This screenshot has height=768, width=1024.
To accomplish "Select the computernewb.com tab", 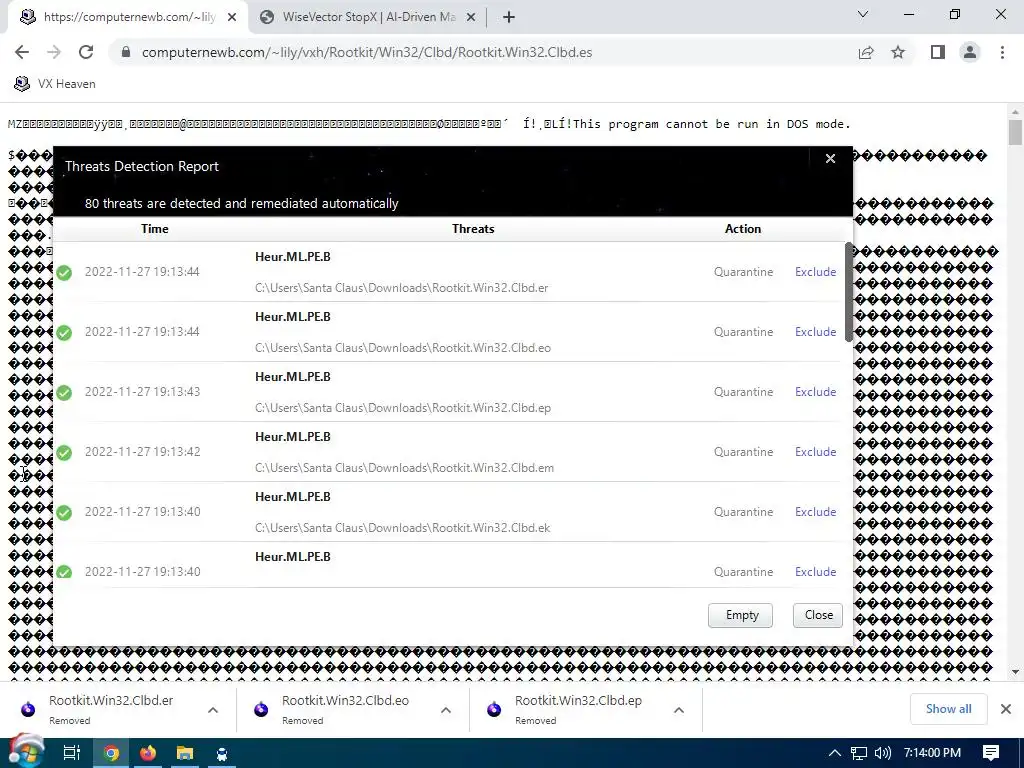I will pyautogui.click(x=128, y=17).
